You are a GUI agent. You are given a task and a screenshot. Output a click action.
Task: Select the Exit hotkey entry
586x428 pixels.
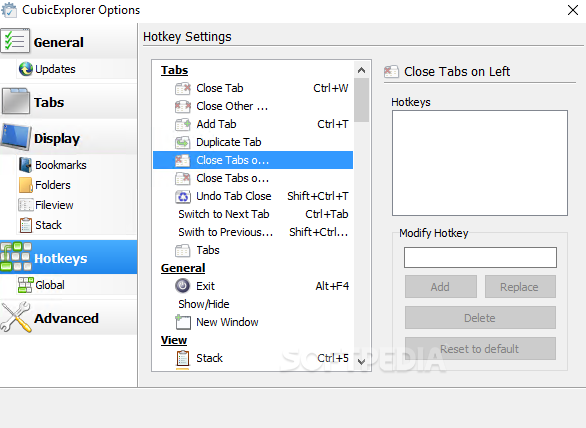point(253,286)
